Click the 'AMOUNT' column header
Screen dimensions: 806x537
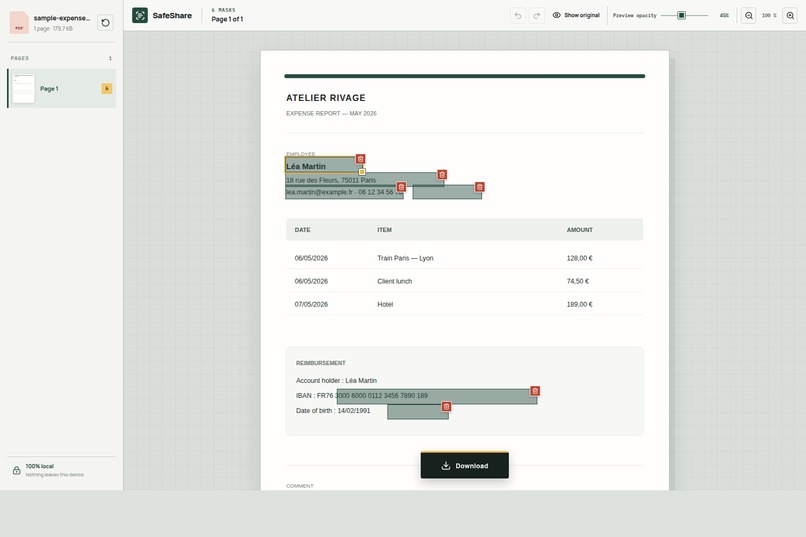tap(580, 230)
